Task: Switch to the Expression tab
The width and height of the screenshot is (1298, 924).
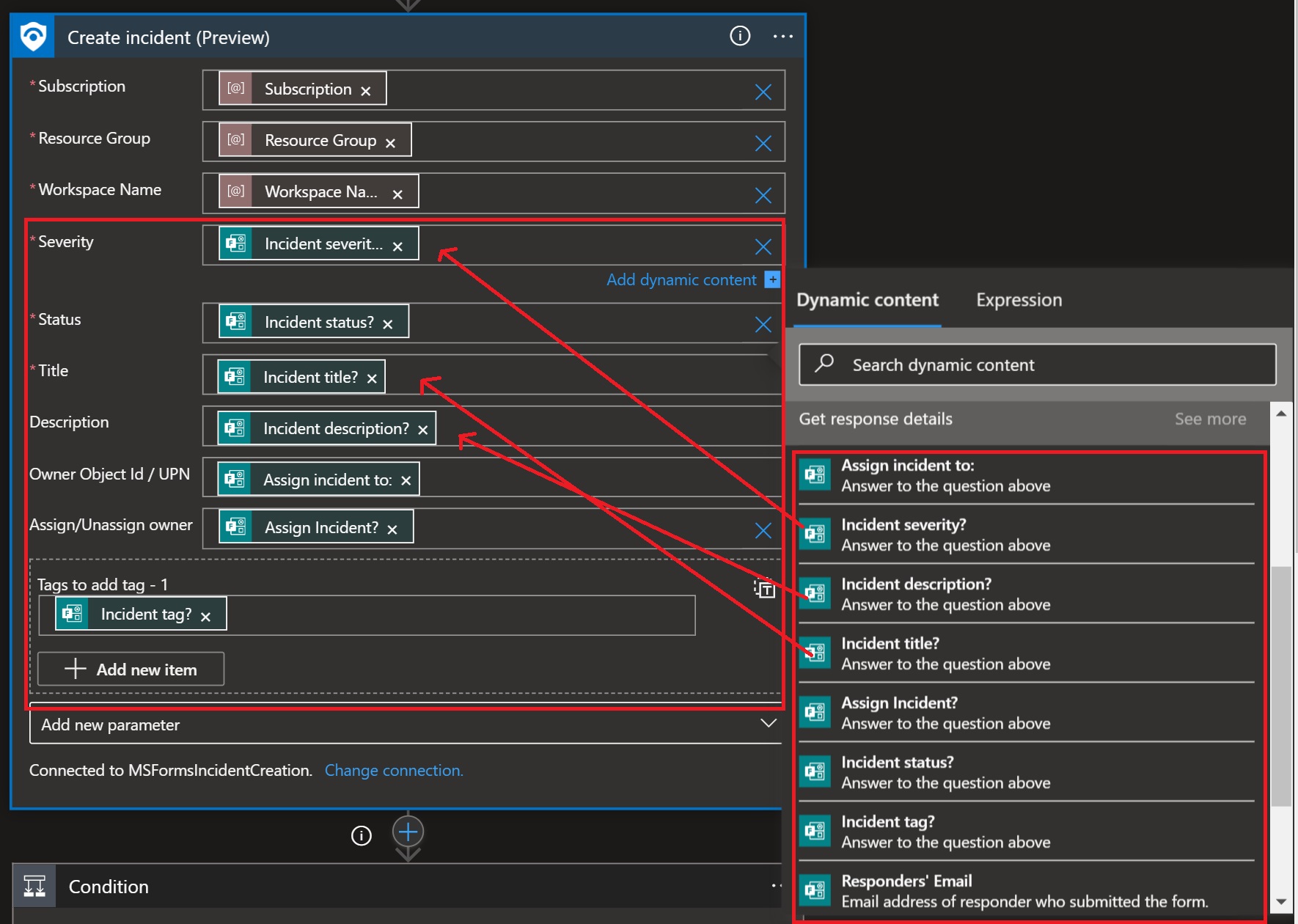Action: click(x=1019, y=300)
